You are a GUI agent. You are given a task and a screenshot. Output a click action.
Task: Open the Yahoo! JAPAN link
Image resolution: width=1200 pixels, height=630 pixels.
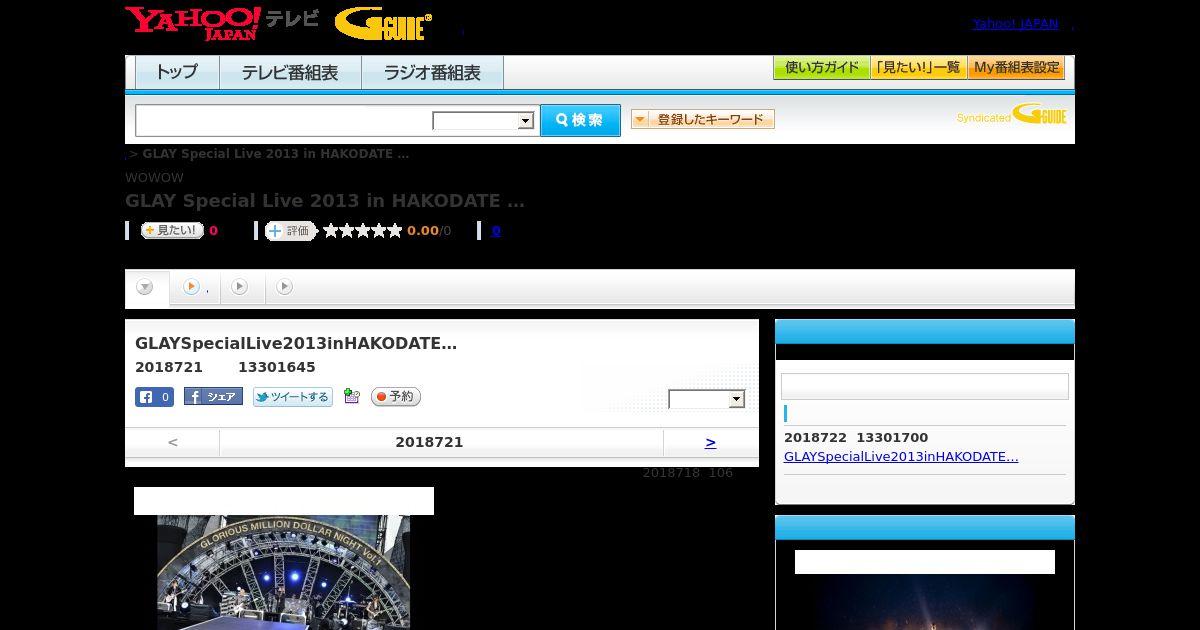click(x=1015, y=23)
